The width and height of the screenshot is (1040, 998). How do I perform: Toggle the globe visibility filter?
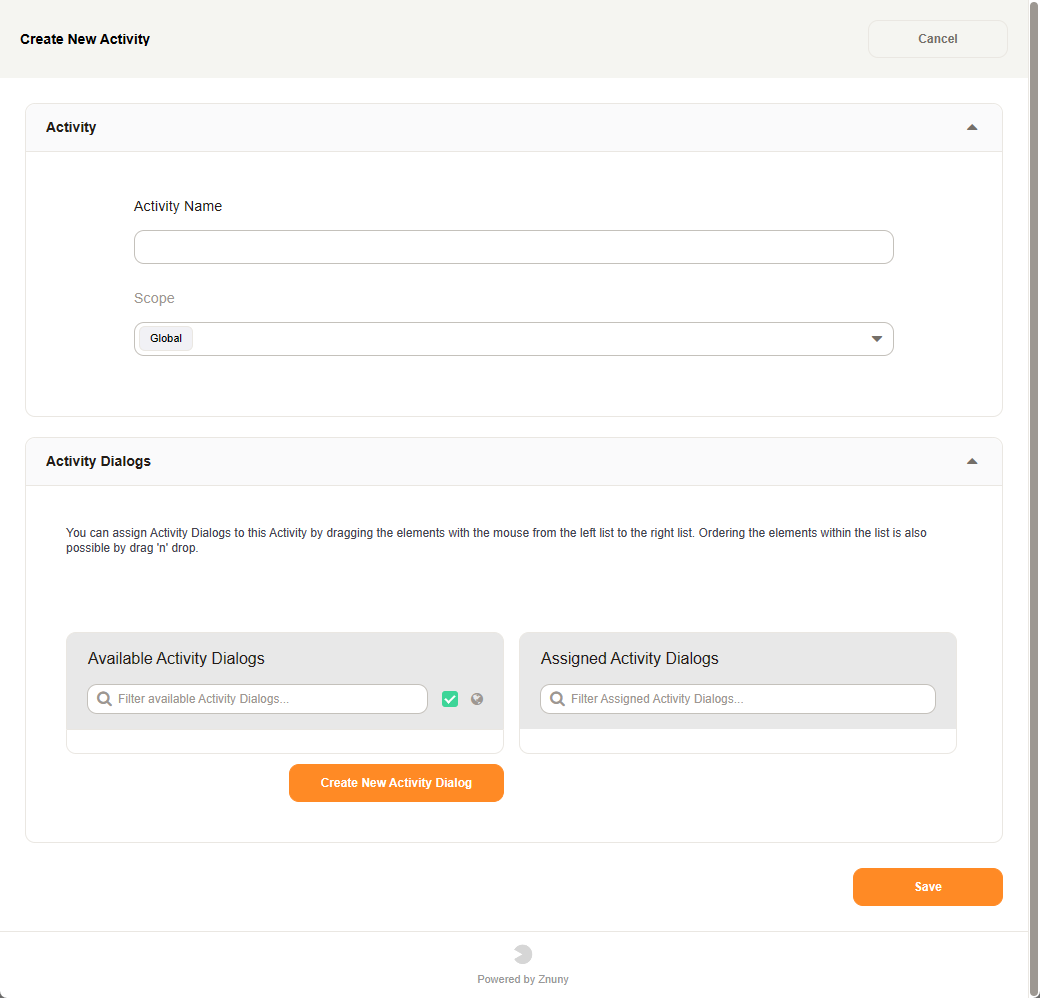[477, 698]
